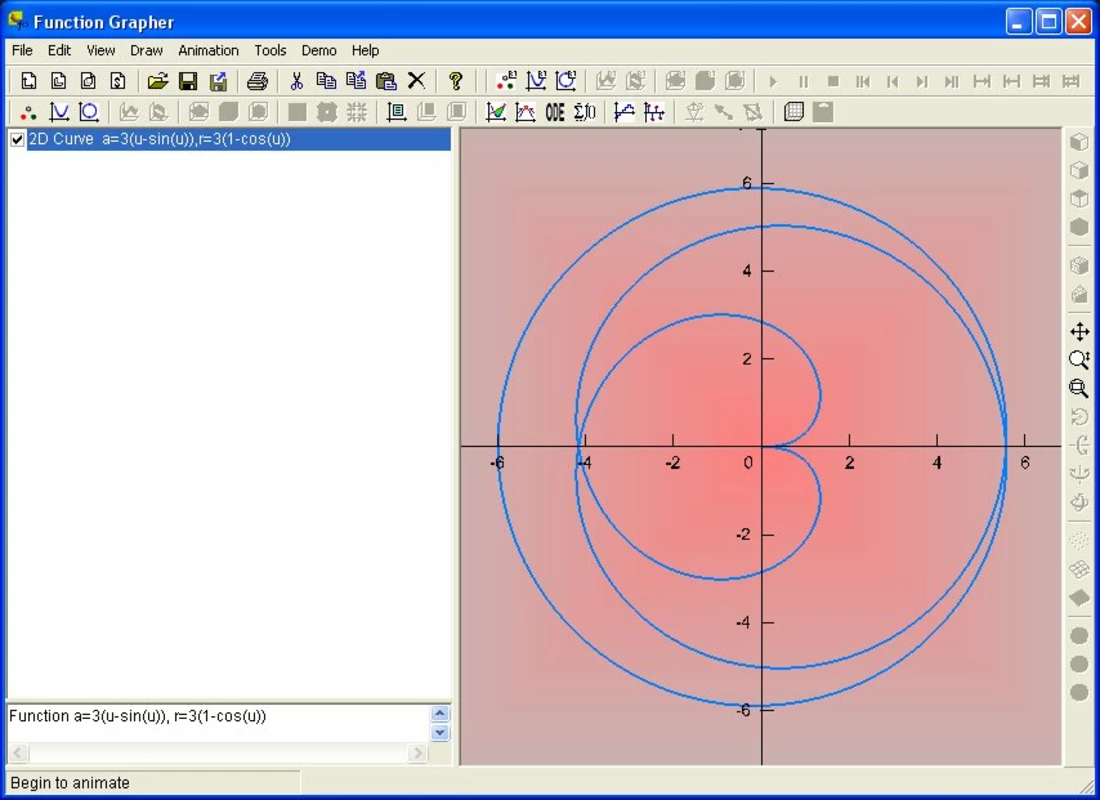Viewport: 1100px width, 800px height.
Task: Open the Edit menu
Action: tap(60, 51)
